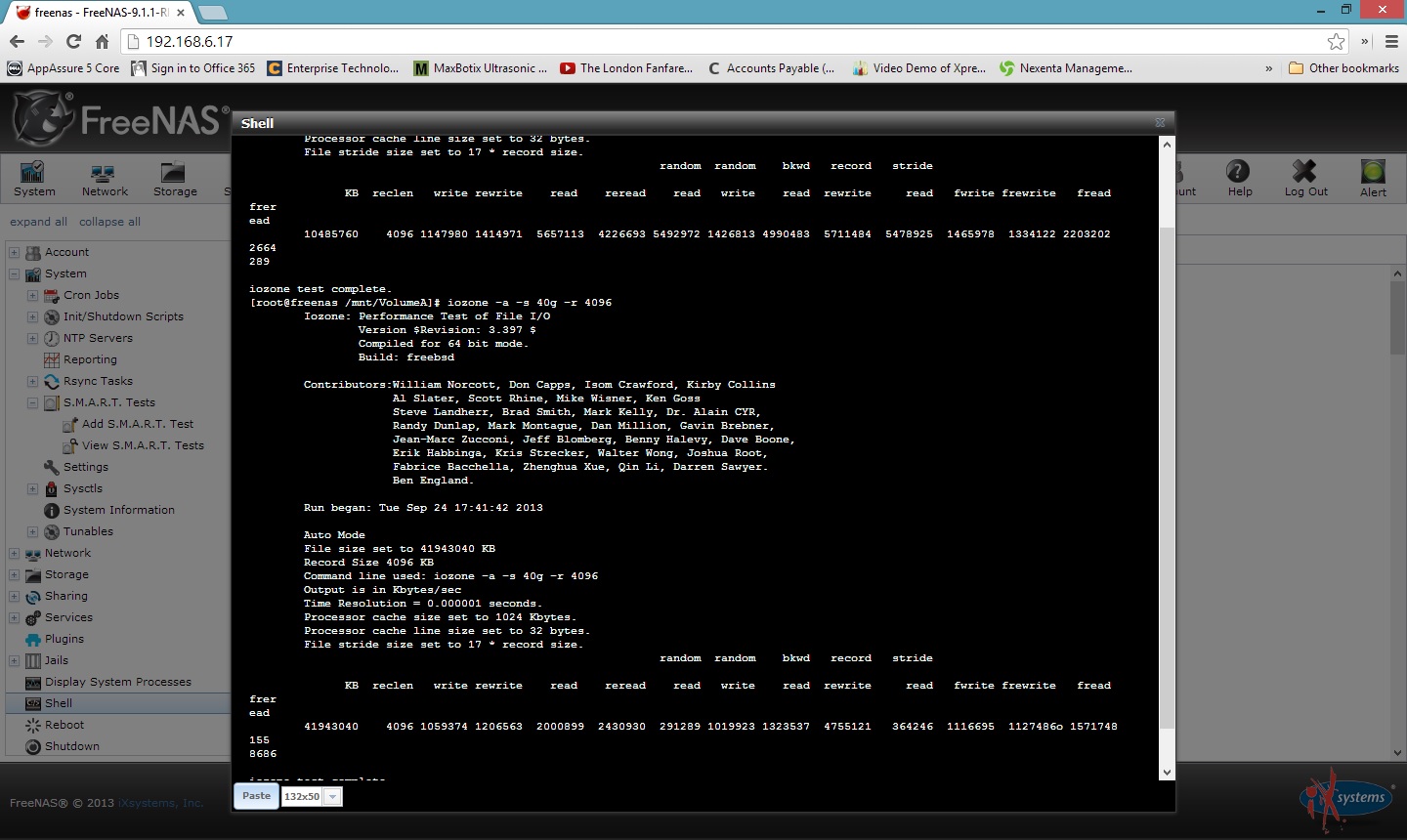Screen dimensions: 1407x840
Task: Select the freenas browser tab
Action: point(101,13)
